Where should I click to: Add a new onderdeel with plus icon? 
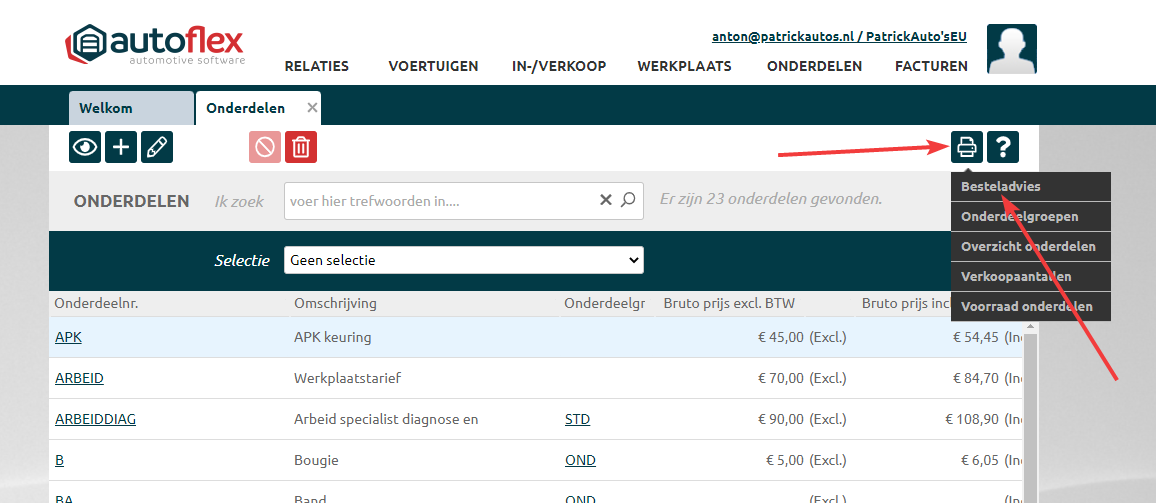click(x=121, y=147)
